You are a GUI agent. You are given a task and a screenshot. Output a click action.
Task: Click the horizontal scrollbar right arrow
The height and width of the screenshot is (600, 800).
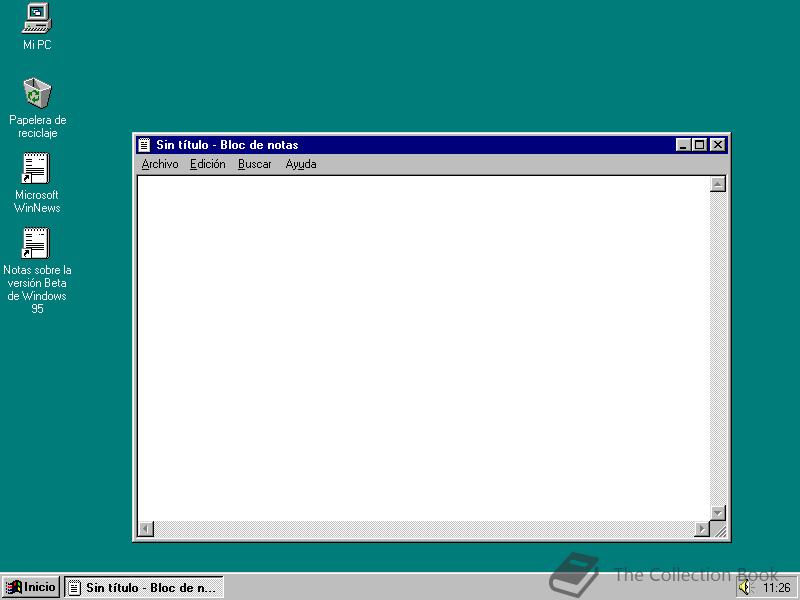pyautogui.click(x=702, y=529)
